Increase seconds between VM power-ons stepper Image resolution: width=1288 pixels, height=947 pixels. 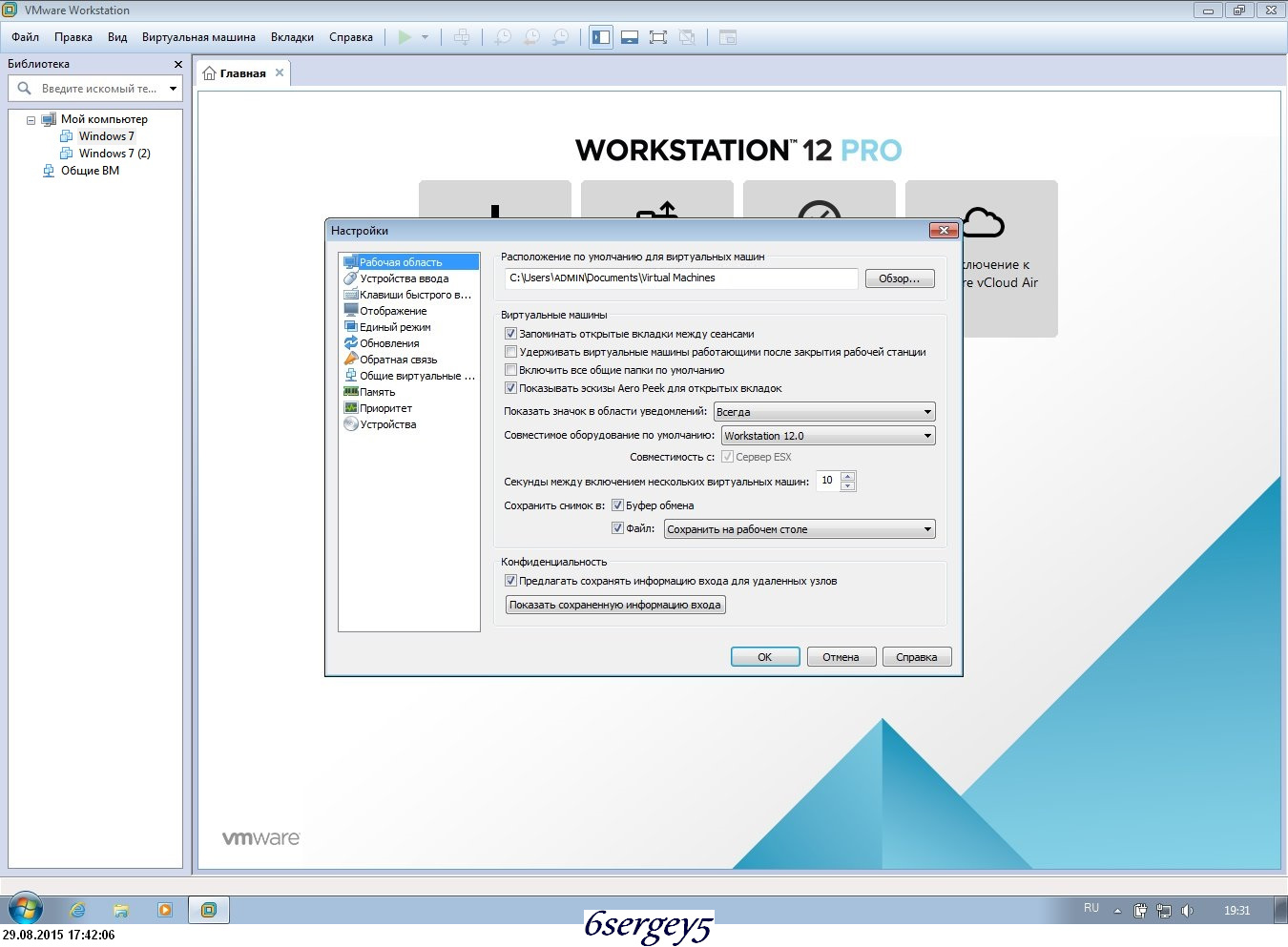pos(848,476)
